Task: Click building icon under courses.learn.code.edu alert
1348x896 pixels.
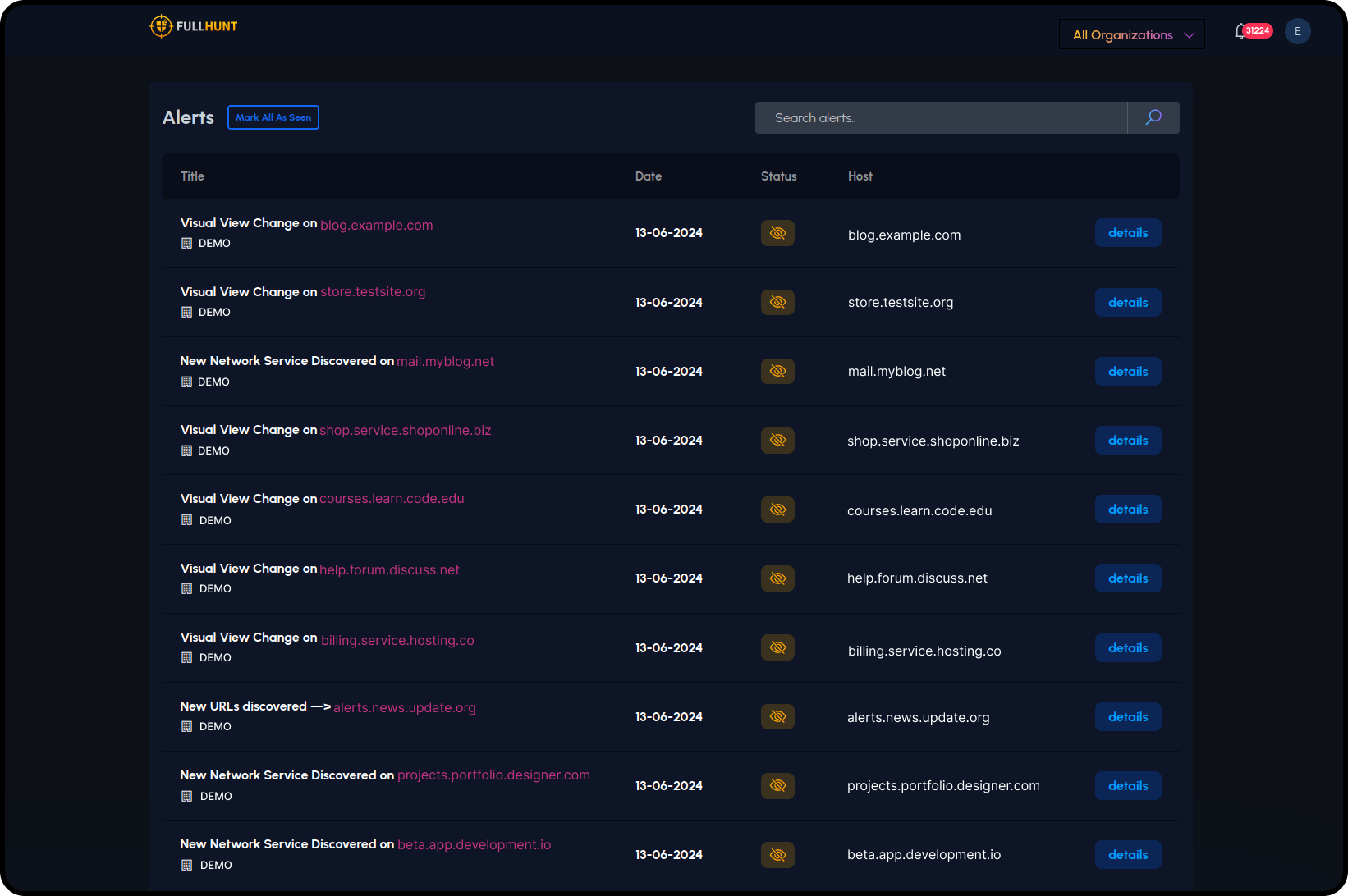Action: pos(186,520)
